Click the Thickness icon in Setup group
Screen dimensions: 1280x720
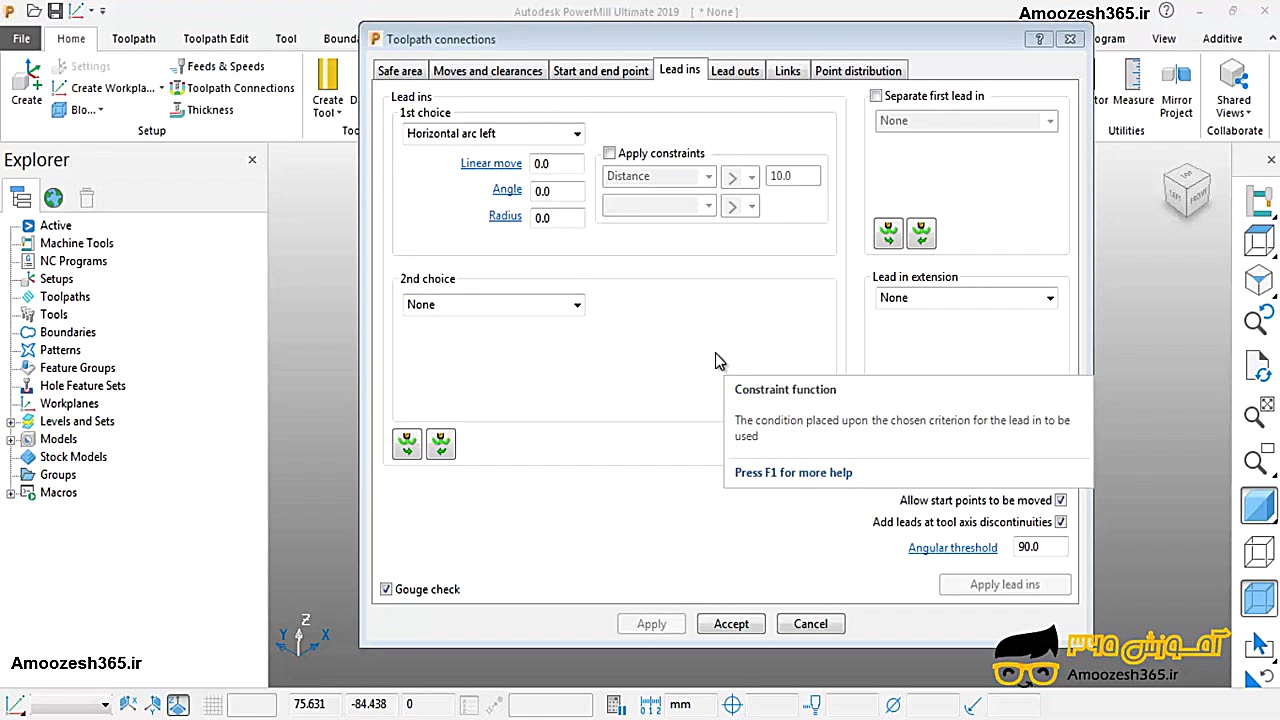(177, 110)
